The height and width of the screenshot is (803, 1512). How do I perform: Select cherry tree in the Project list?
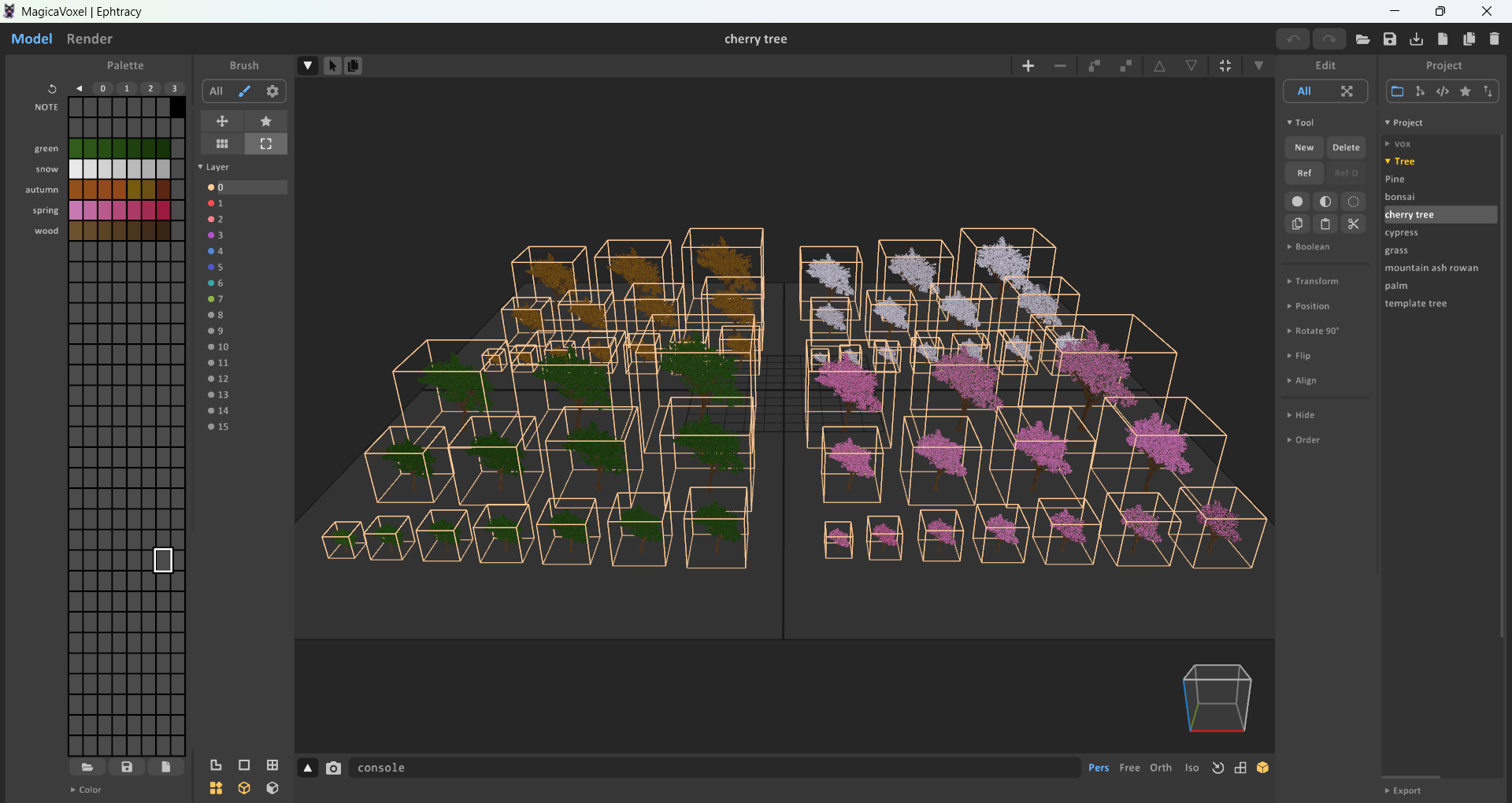(1410, 214)
